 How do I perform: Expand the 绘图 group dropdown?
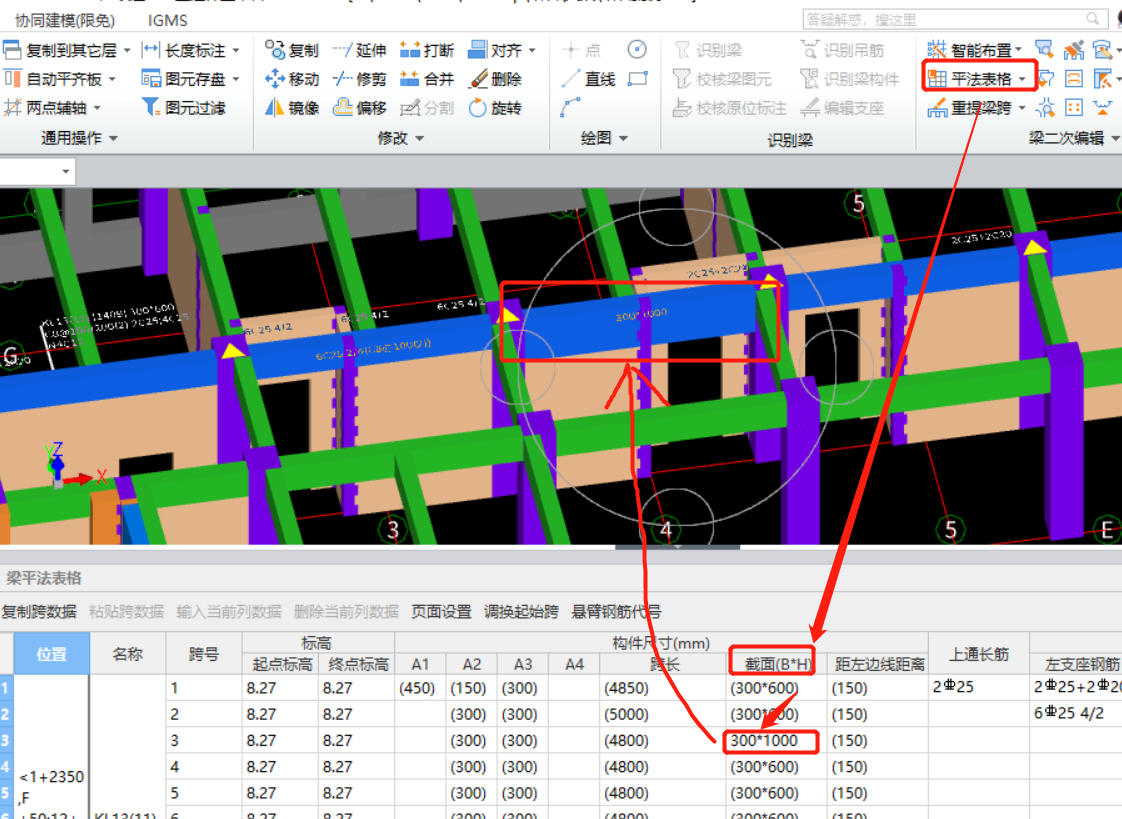(623, 138)
